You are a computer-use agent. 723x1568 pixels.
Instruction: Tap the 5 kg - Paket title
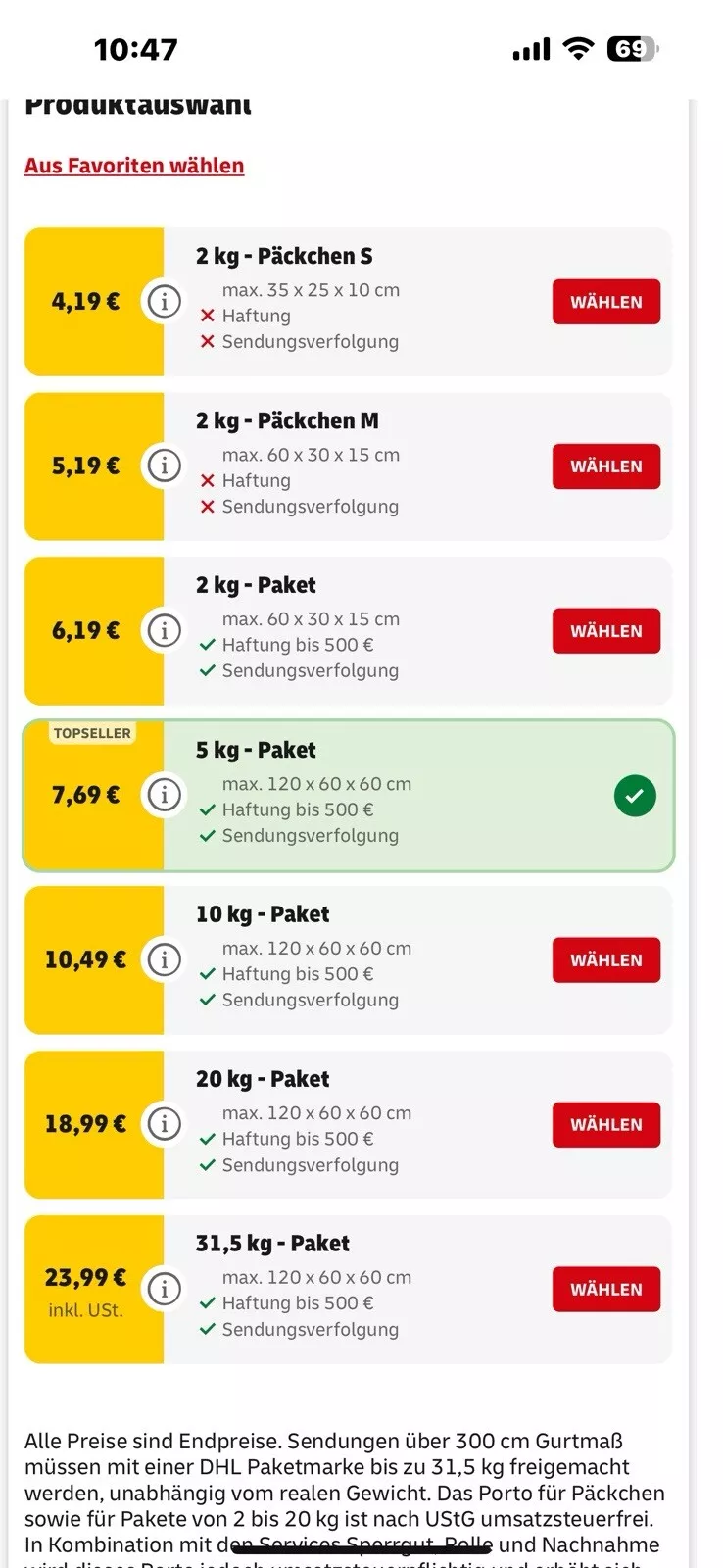point(256,750)
